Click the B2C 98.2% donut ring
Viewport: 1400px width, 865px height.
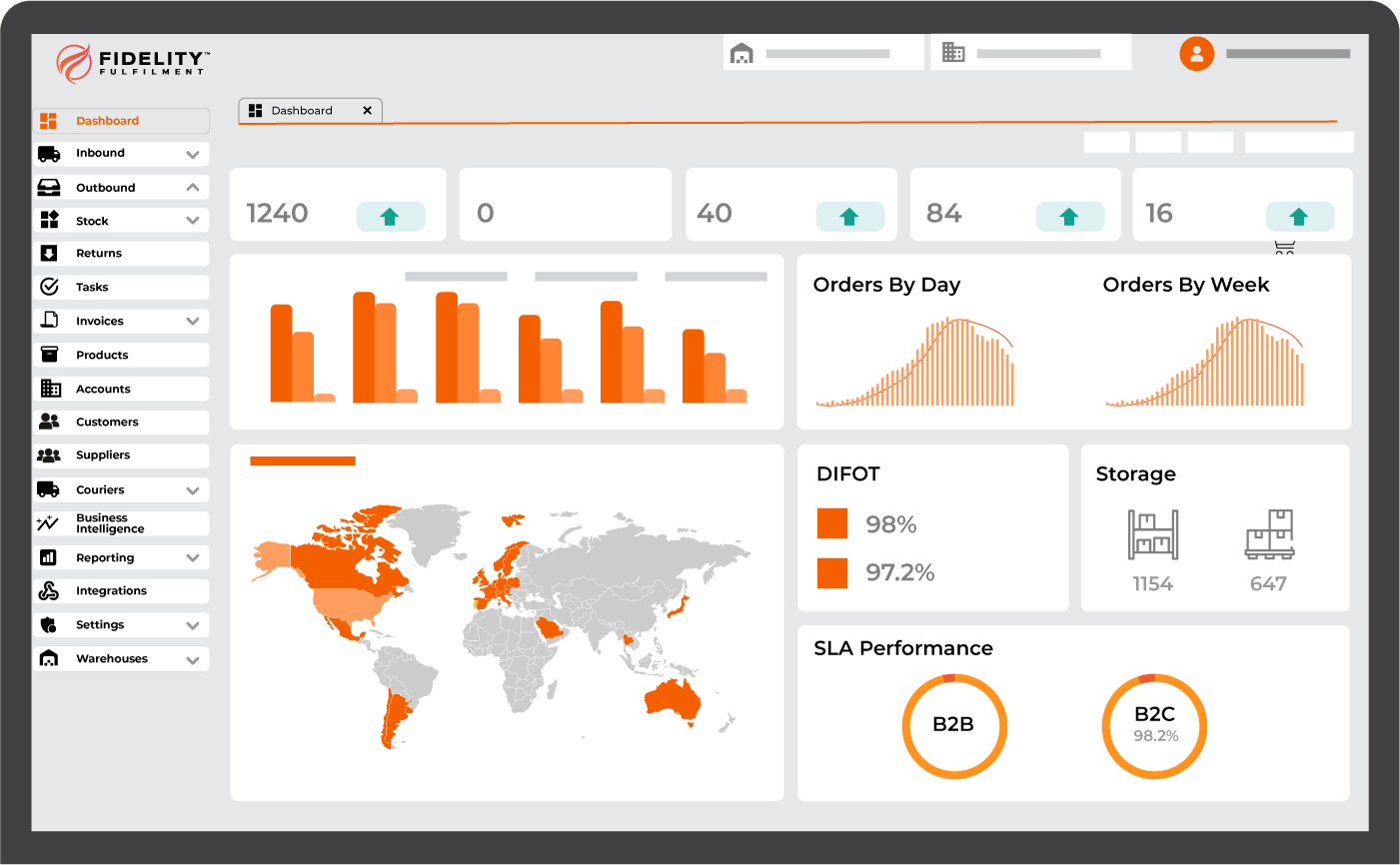(1154, 726)
